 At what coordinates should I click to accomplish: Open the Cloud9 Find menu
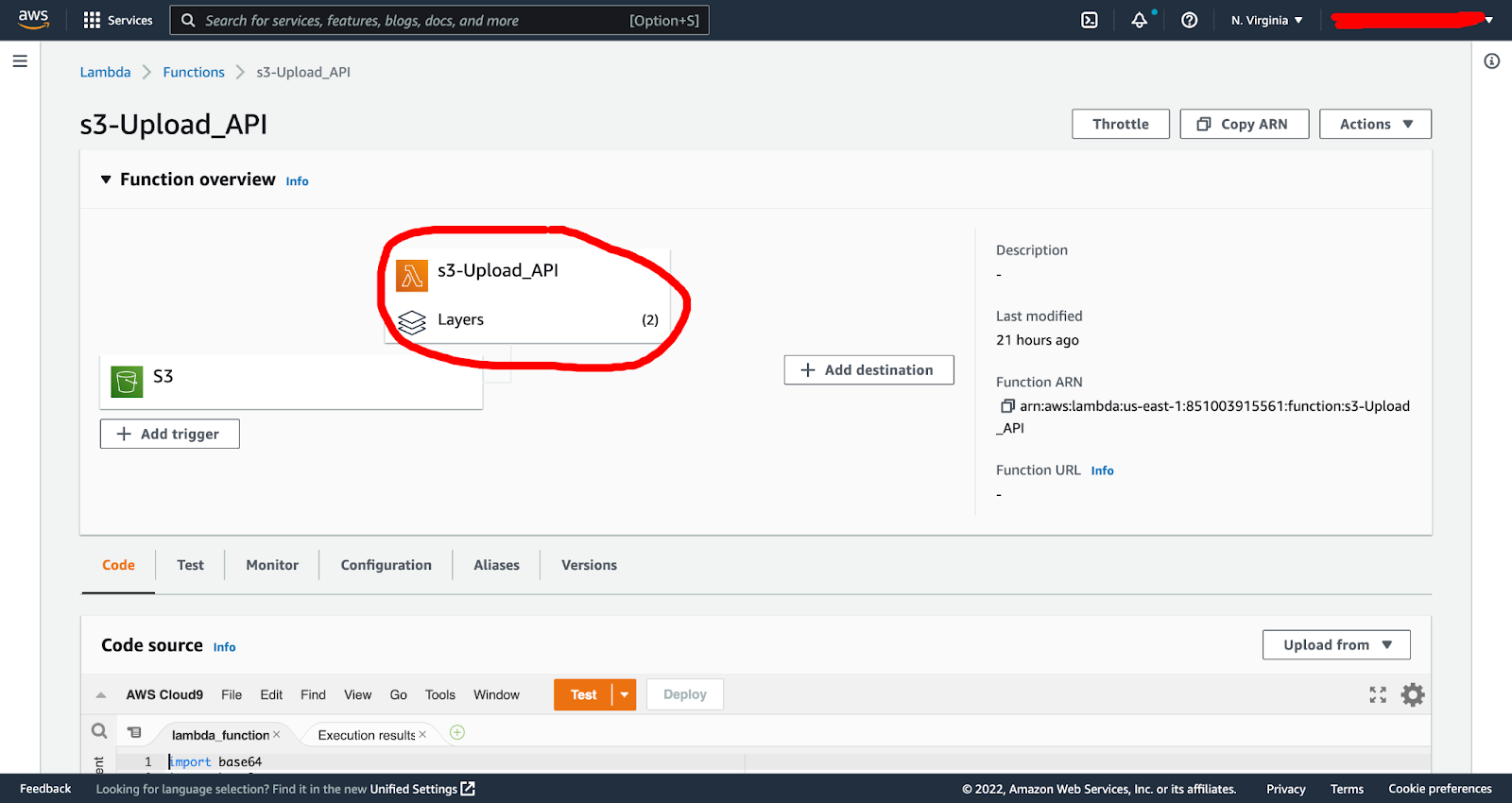(x=313, y=695)
